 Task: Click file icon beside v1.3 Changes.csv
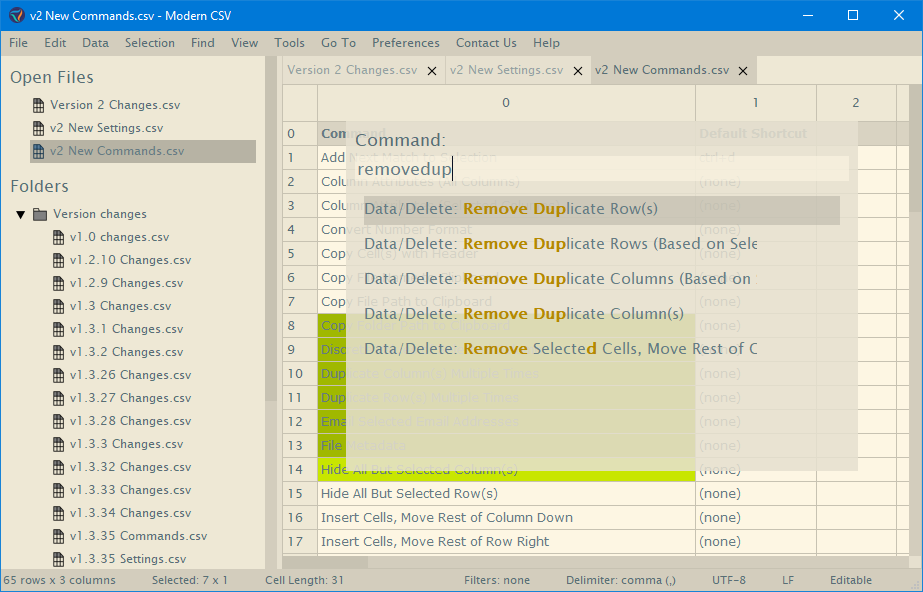(58, 306)
